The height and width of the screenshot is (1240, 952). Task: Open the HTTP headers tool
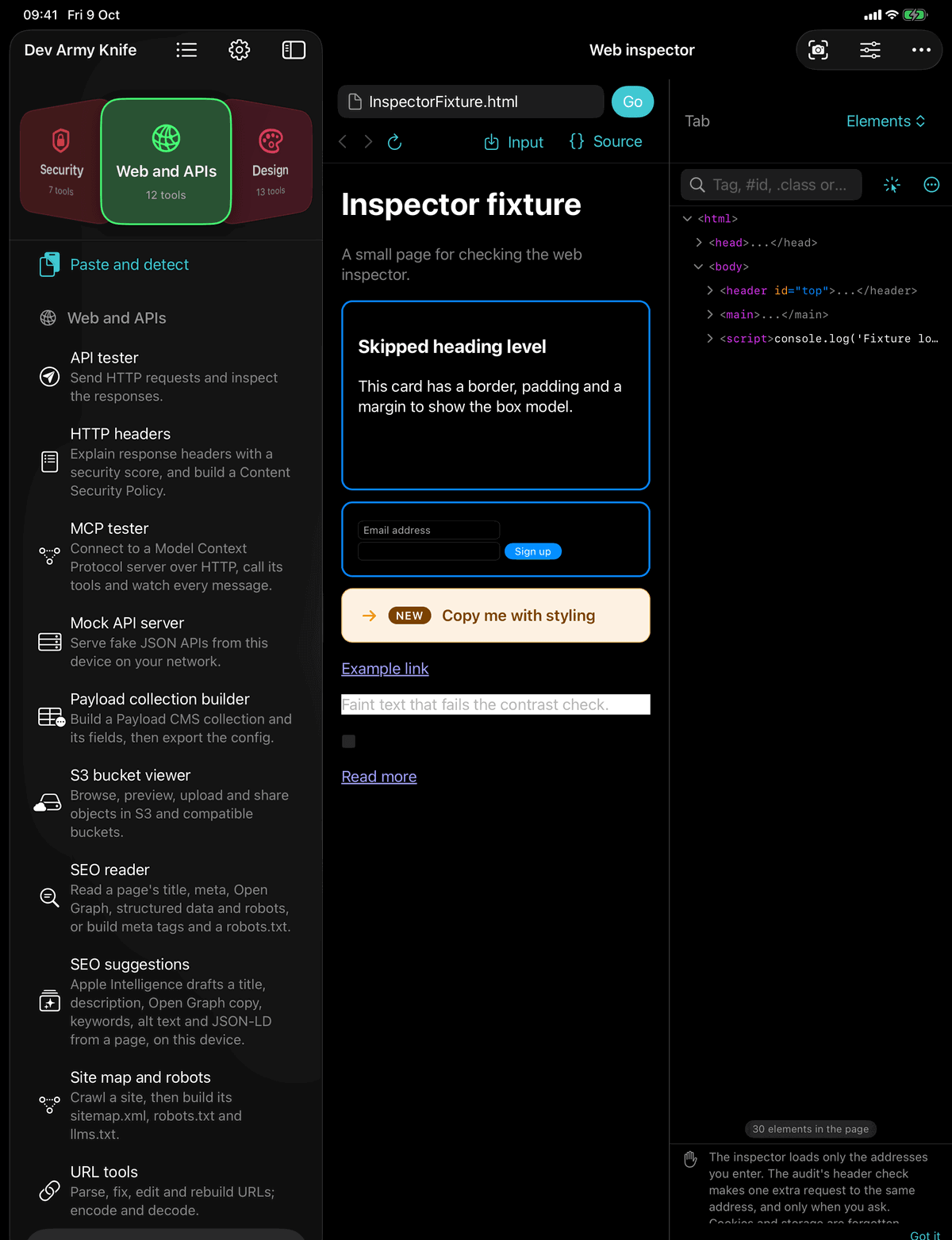click(166, 462)
